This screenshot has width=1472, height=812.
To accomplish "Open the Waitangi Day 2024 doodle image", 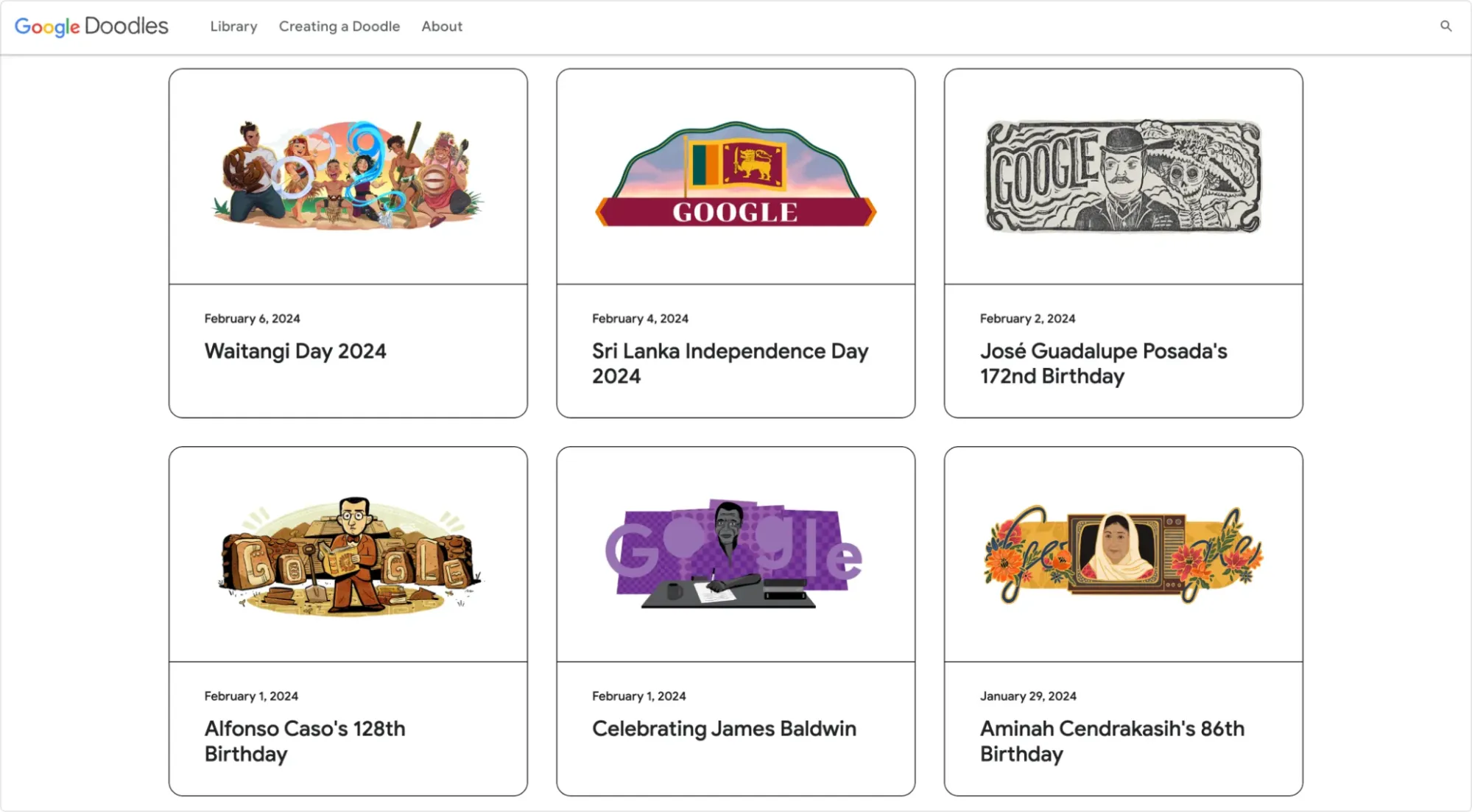I will tap(348, 177).
